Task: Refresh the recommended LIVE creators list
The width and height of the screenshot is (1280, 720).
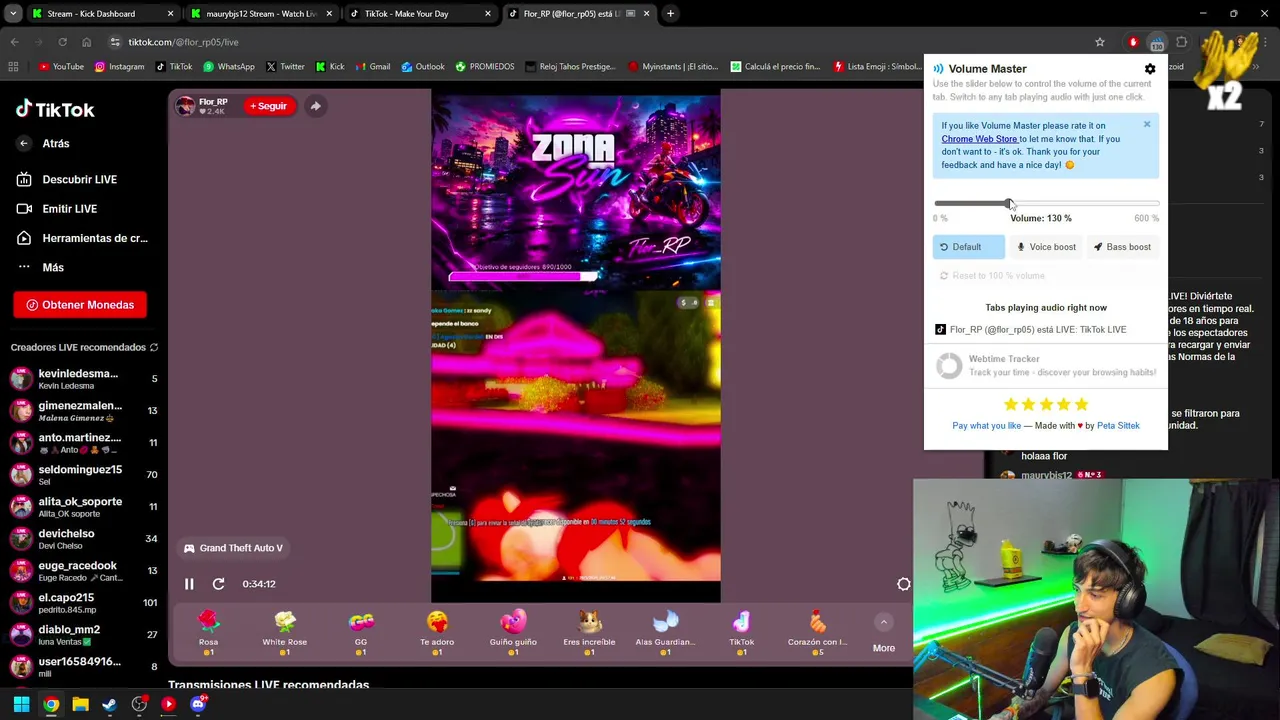Action: point(154,347)
